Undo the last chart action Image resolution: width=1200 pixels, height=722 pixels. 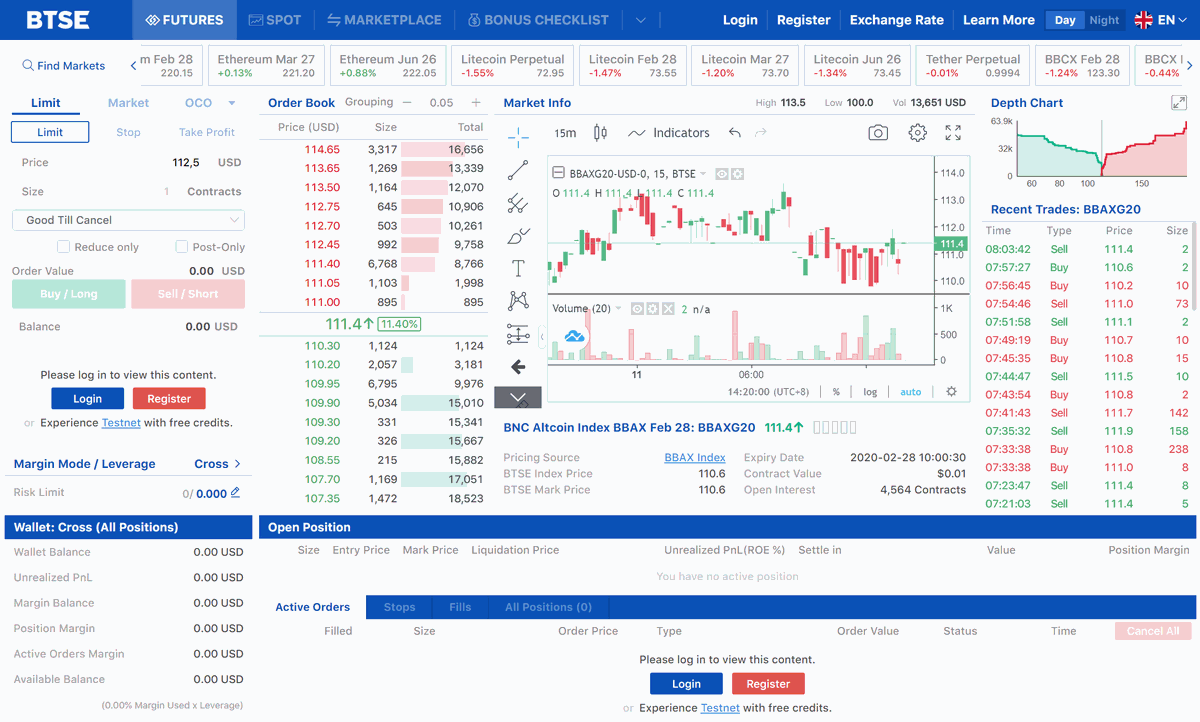[735, 133]
